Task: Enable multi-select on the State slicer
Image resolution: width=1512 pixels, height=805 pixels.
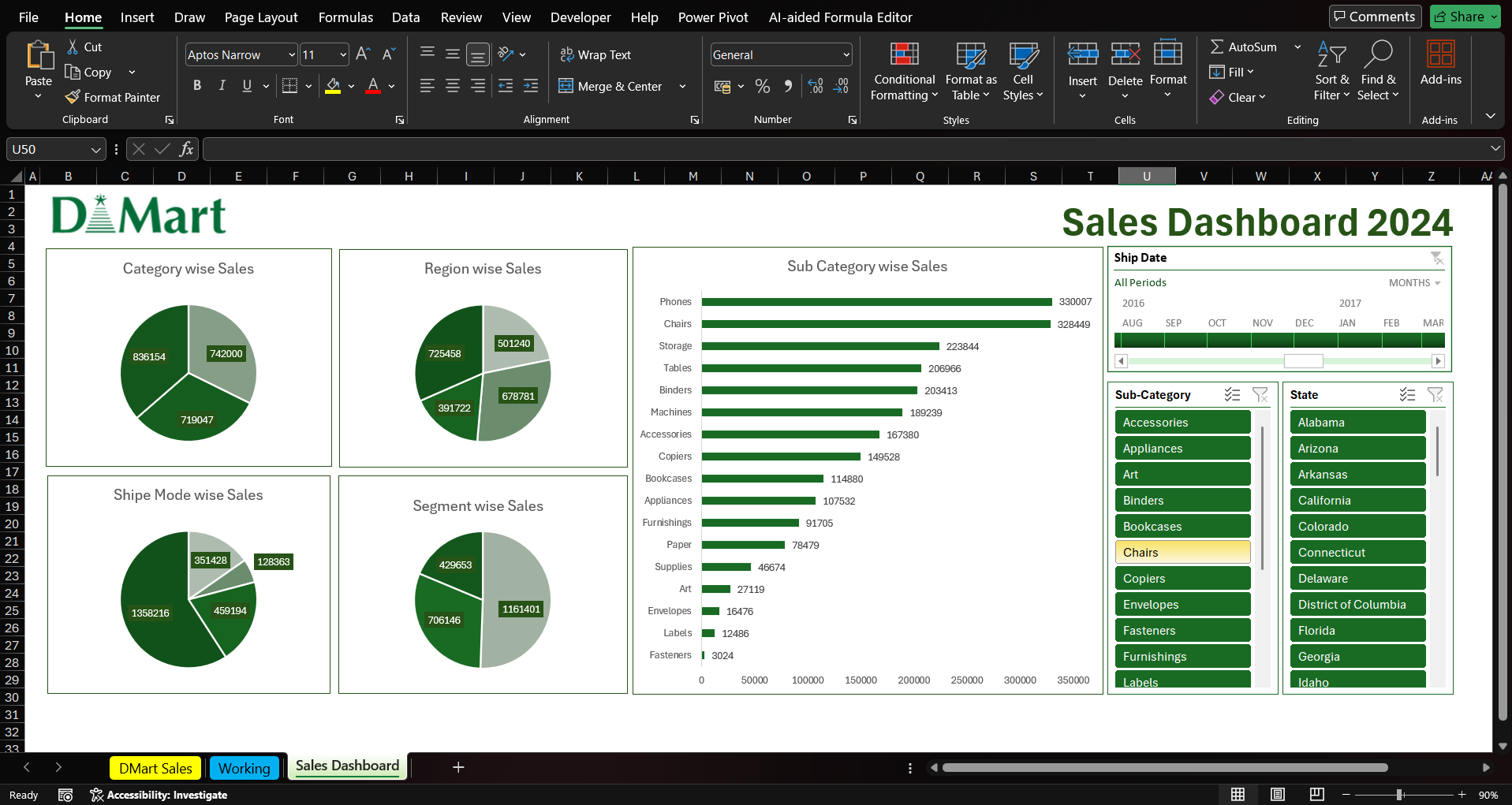Action: tap(1407, 394)
